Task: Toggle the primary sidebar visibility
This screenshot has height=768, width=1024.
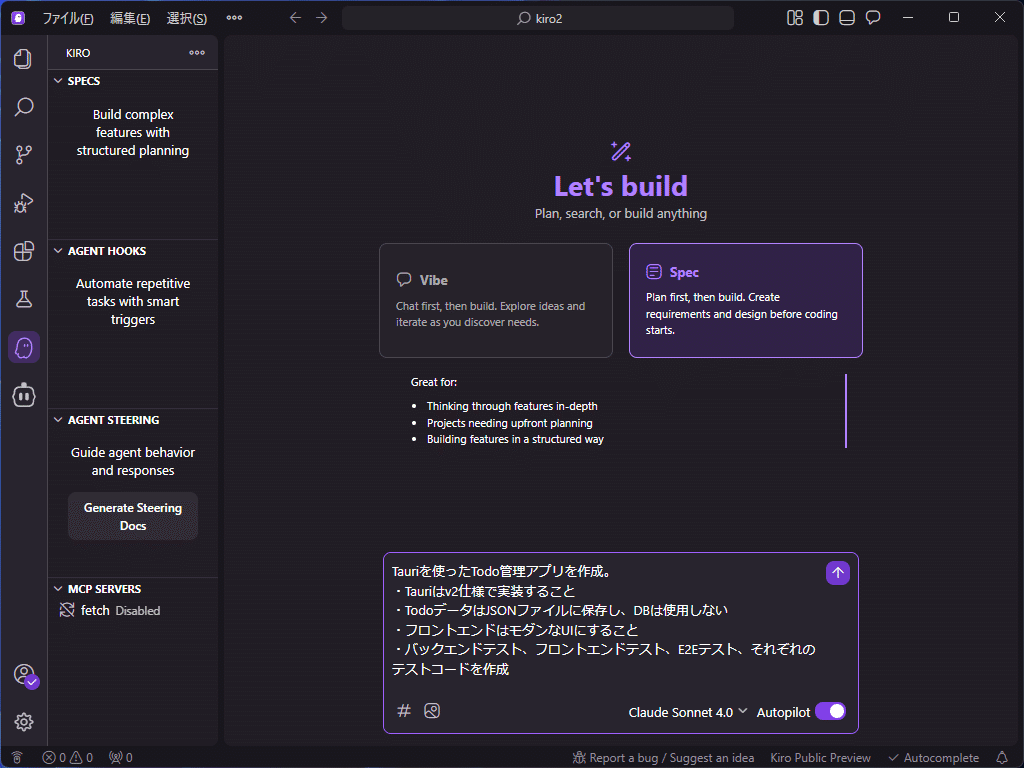Action: pyautogui.click(x=820, y=17)
